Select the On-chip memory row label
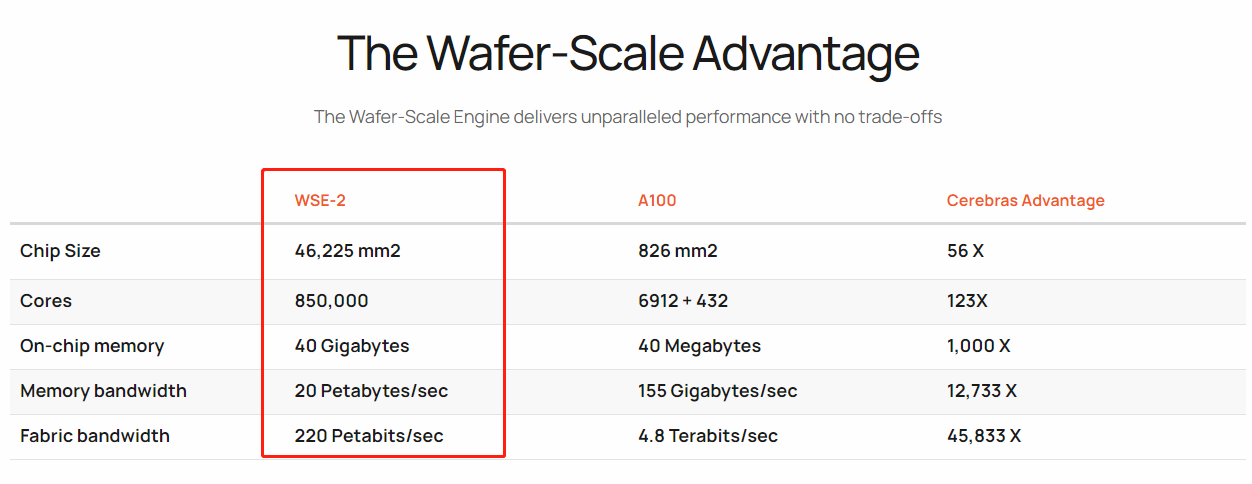The height and width of the screenshot is (484, 1252). click(x=92, y=346)
